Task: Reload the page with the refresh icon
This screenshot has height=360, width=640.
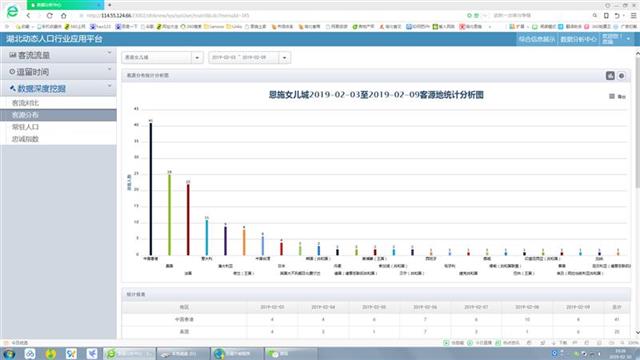Action: pos(49,16)
